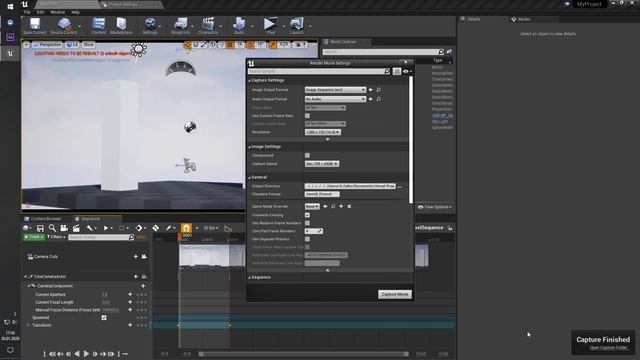The image size is (640, 360).
Task: Expand the Transform track
Action: pos(28,325)
